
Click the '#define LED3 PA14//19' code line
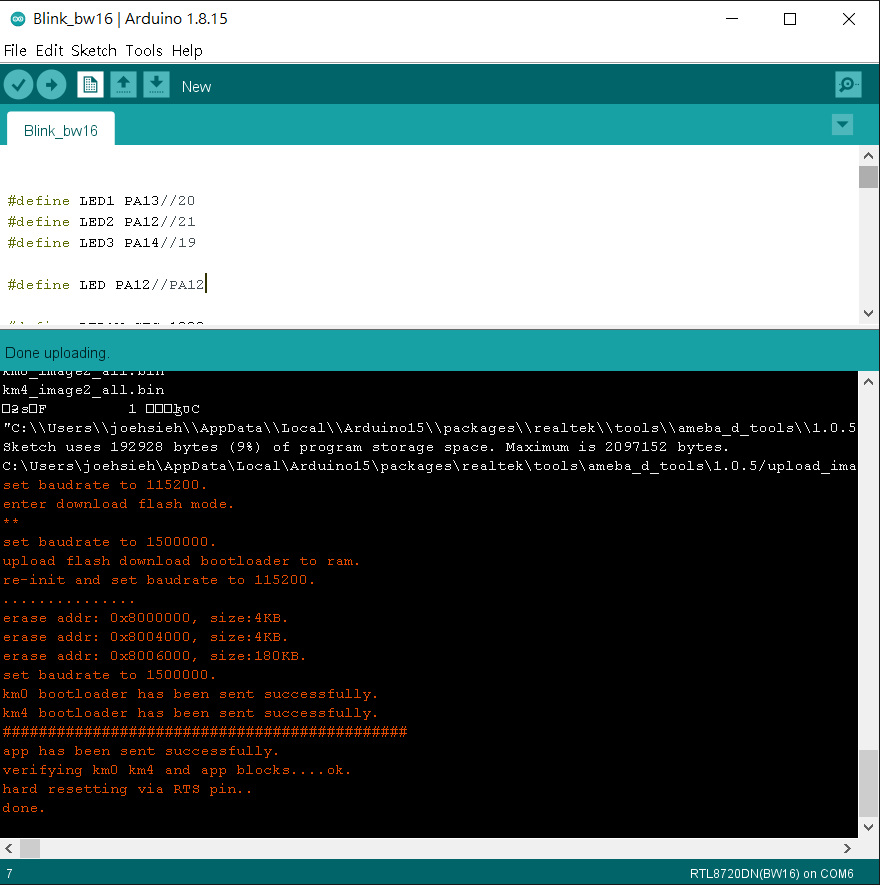click(x=102, y=243)
